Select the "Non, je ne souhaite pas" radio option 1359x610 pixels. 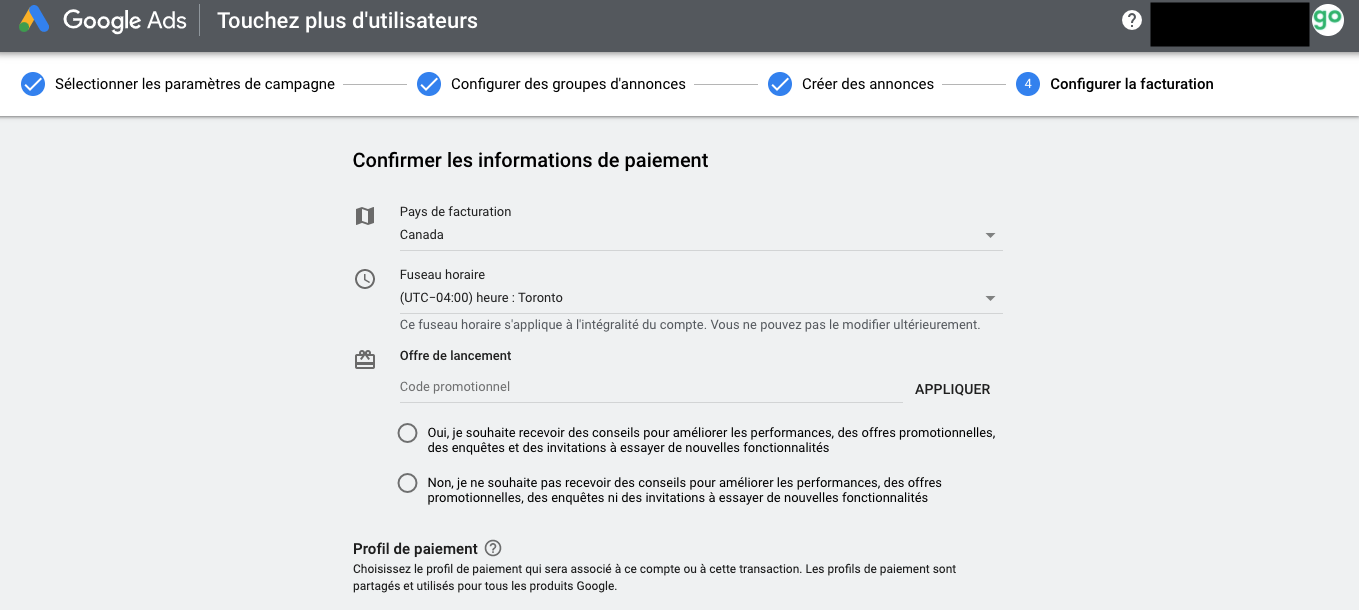[407, 483]
